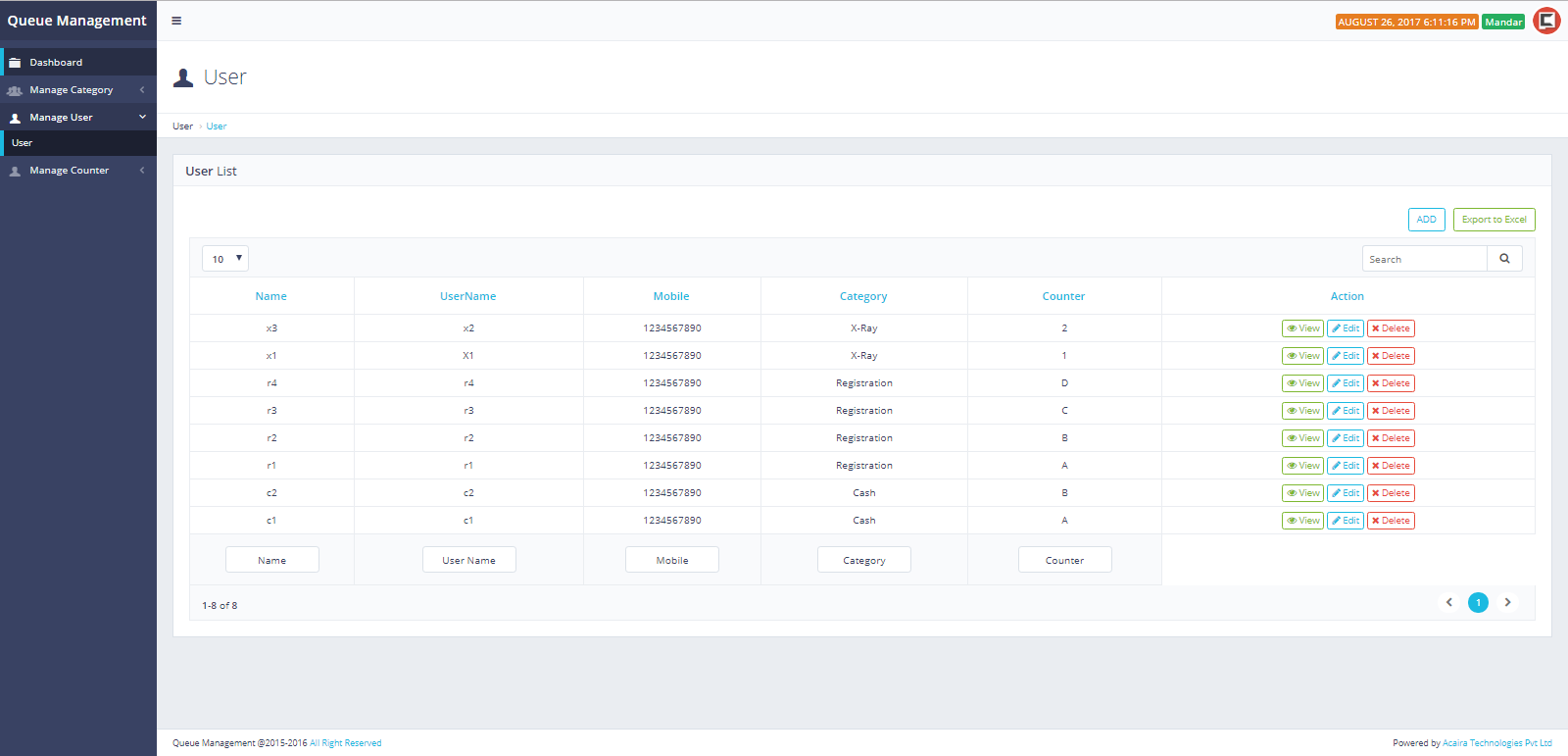Open the page size dropdown showing 10
The width and height of the screenshot is (1568, 756).
225,259
